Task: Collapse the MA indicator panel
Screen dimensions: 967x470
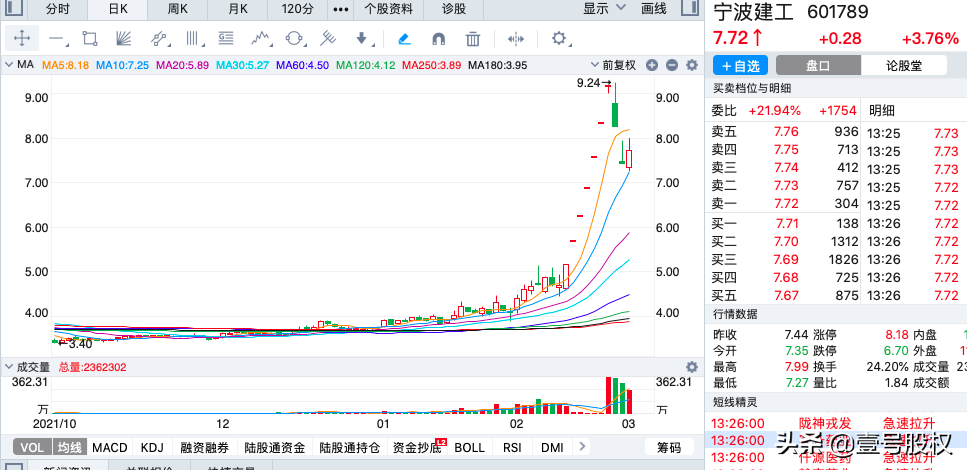Action: pyautogui.click(x=9, y=65)
